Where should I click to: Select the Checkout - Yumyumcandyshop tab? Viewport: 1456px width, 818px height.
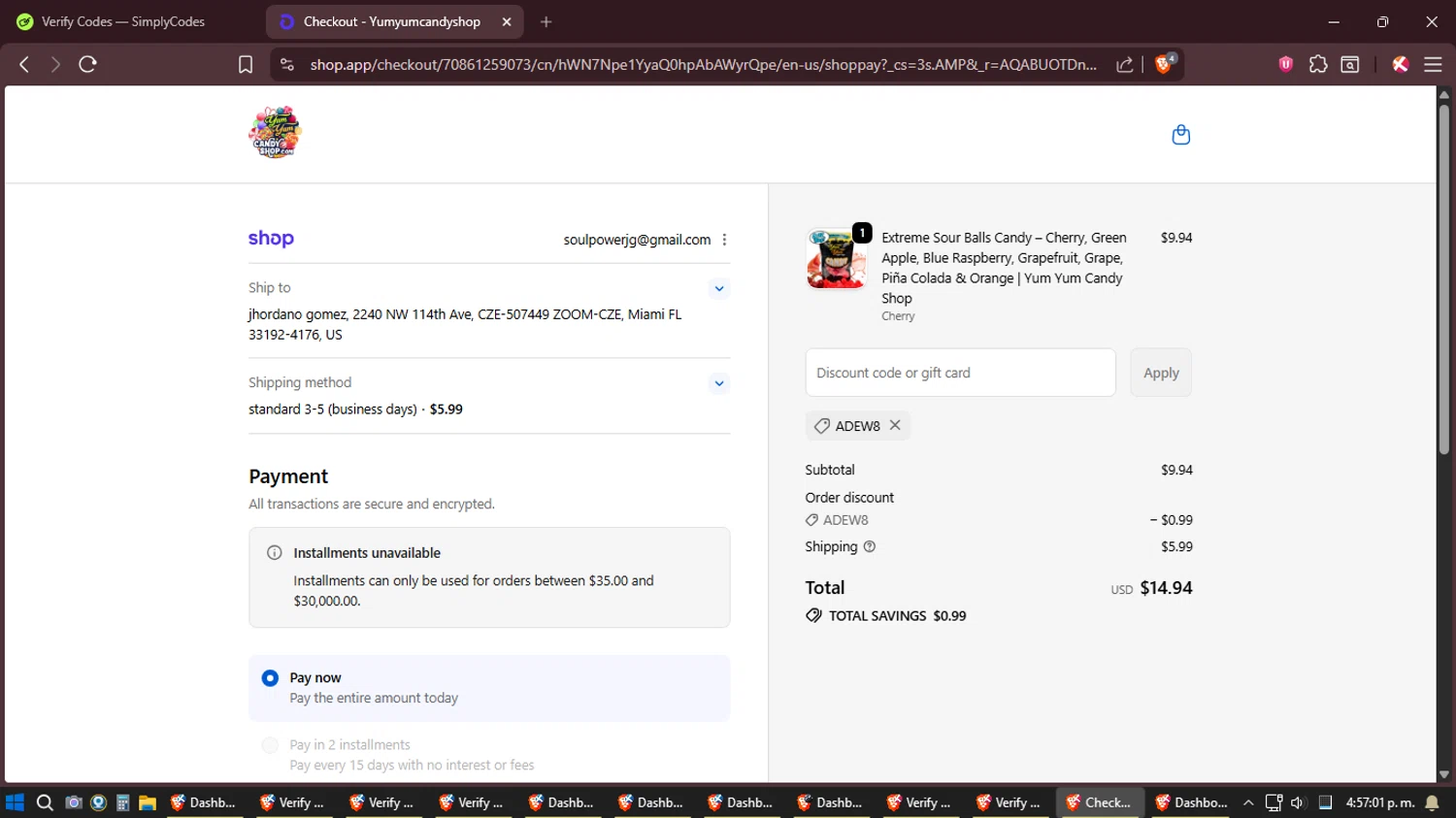coord(392,21)
